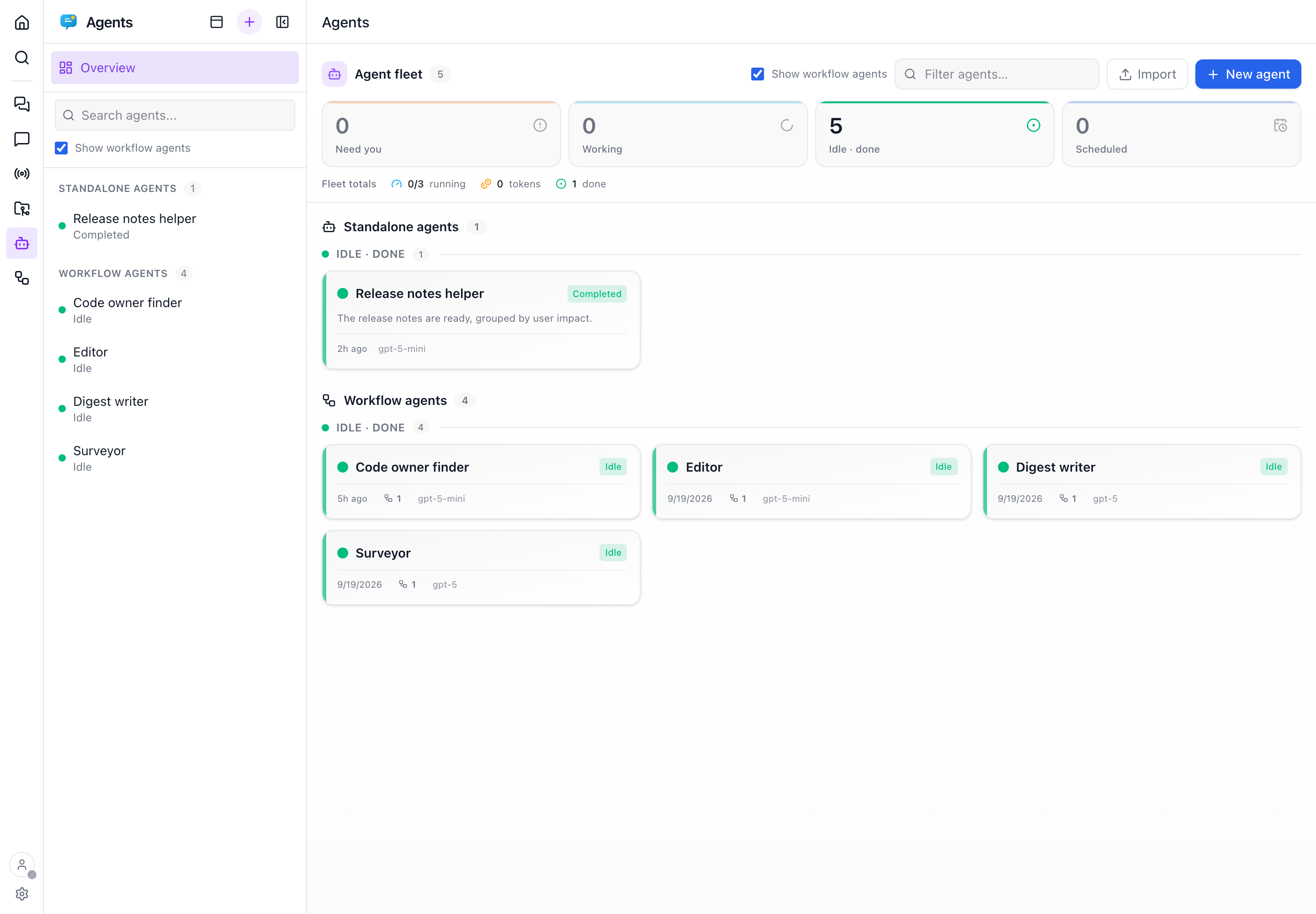Click the Completed badge on Release notes helper

pos(597,294)
